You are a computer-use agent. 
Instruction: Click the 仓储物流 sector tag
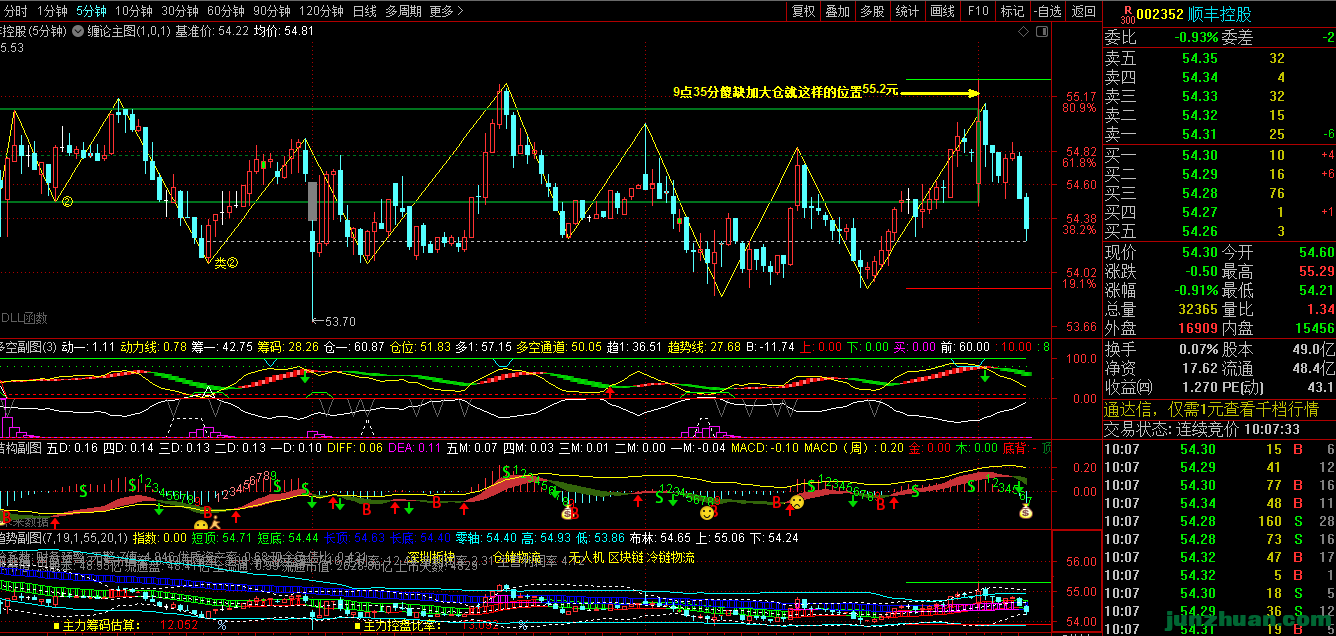tap(517, 557)
